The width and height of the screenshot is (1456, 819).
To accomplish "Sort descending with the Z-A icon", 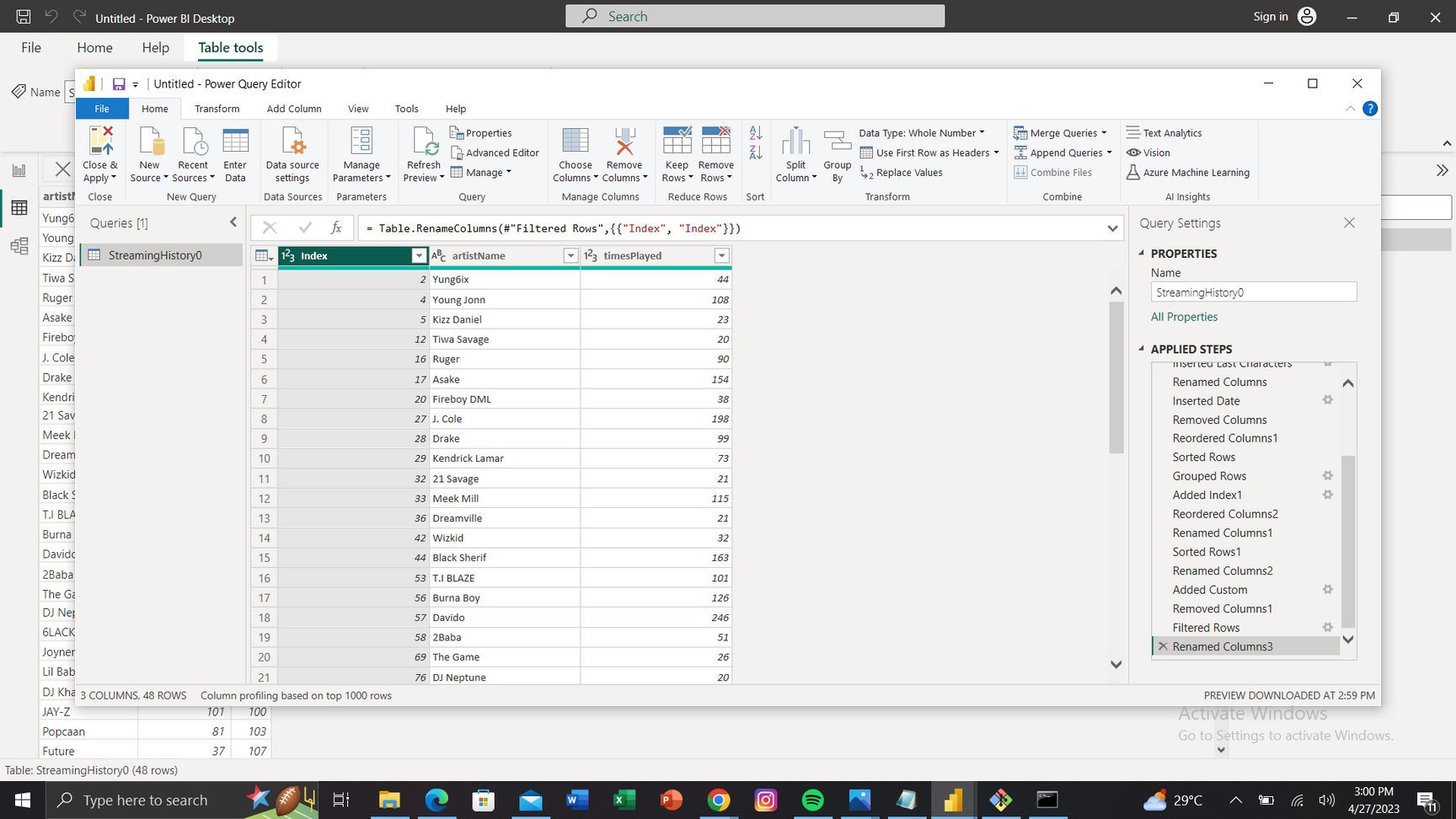I will click(x=756, y=153).
